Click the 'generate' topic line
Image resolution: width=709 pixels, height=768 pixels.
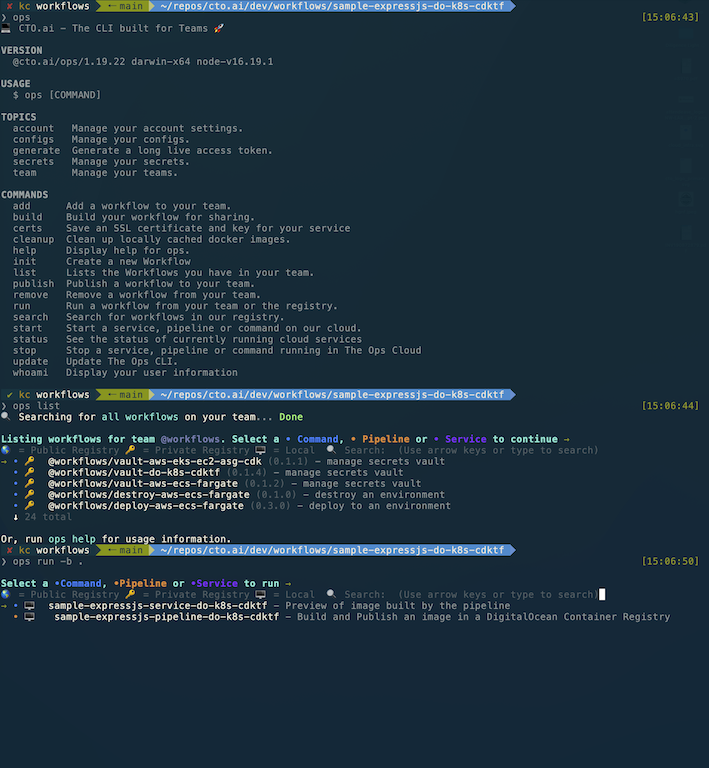coord(142,151)
